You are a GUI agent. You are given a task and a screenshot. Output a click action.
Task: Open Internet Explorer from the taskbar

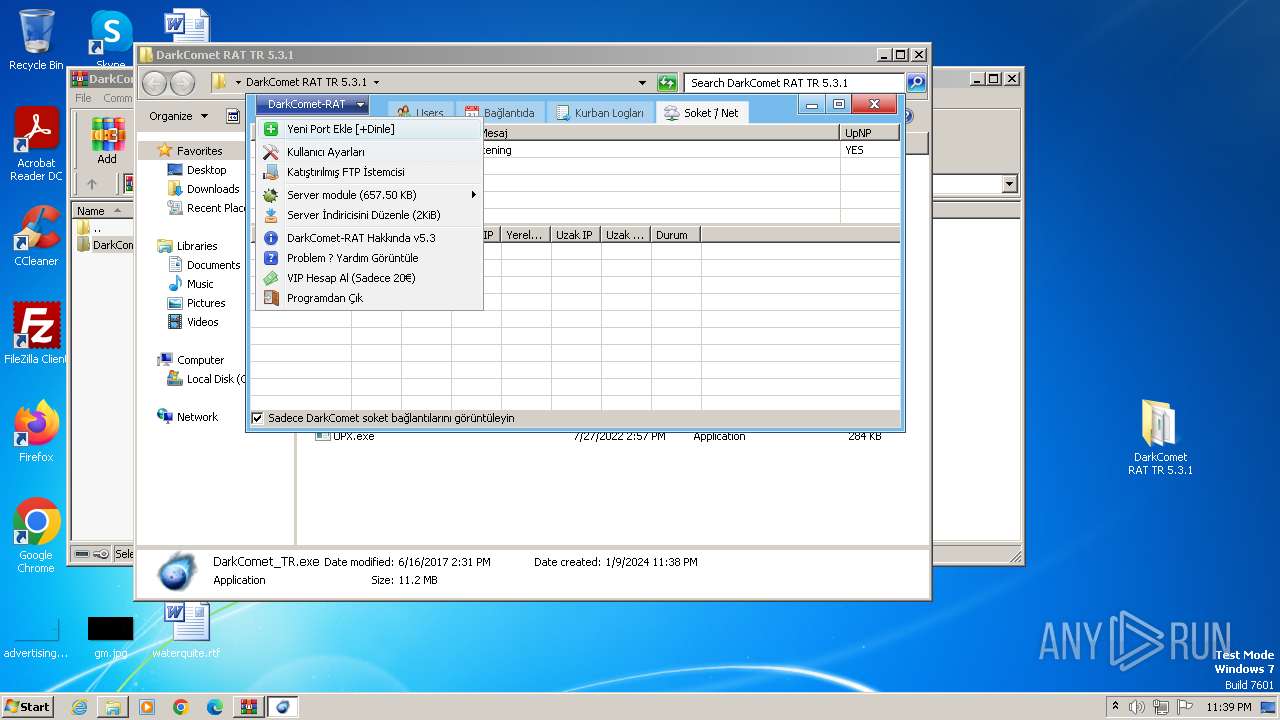79,707
